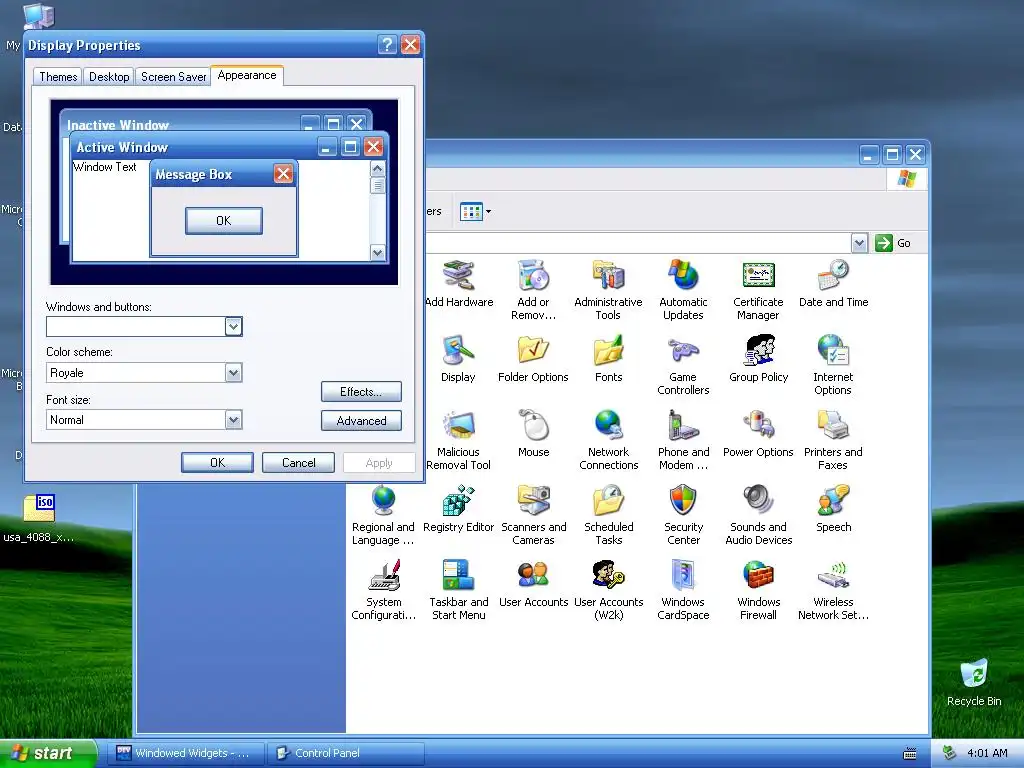Open Folder Options icon
This screenshot has height=768, width=1024.
[x=533, y=359]
